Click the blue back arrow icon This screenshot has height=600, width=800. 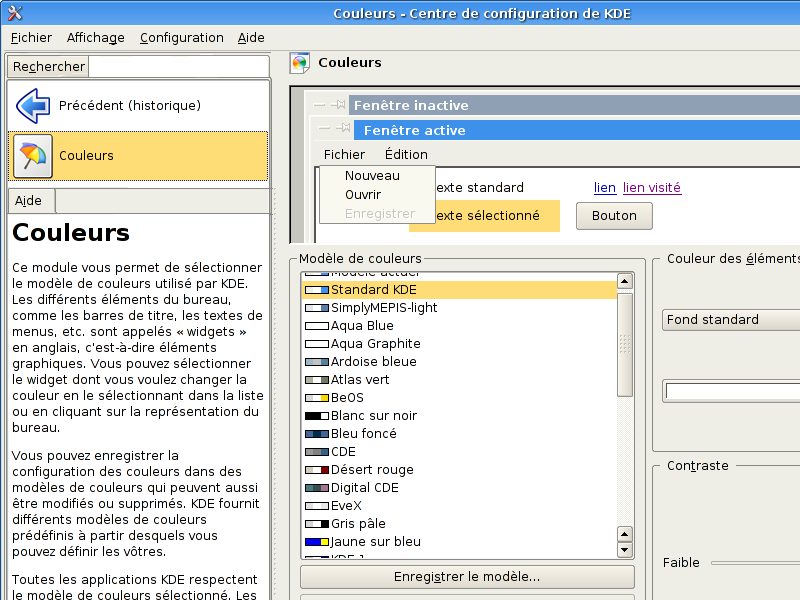[33, 106]
